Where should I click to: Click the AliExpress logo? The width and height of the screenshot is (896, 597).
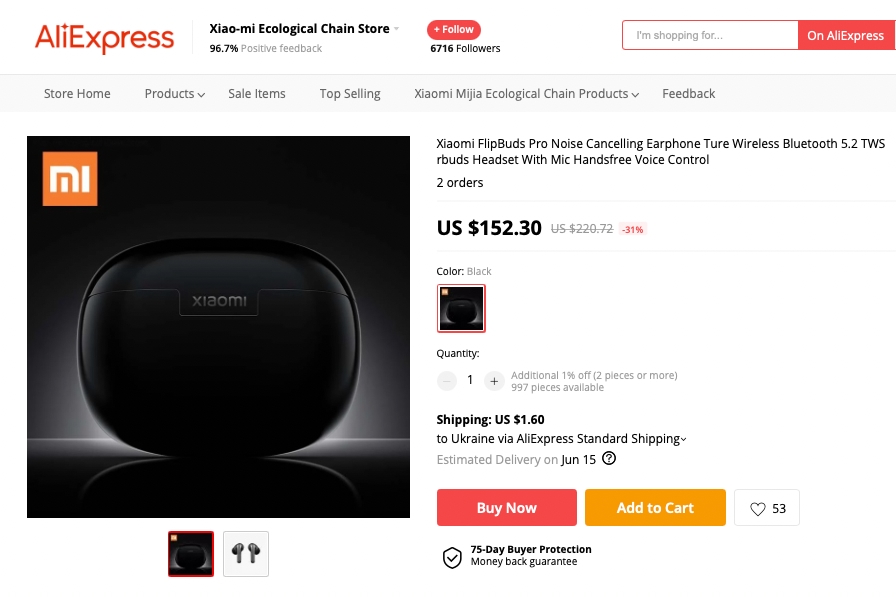coord(104,38)
